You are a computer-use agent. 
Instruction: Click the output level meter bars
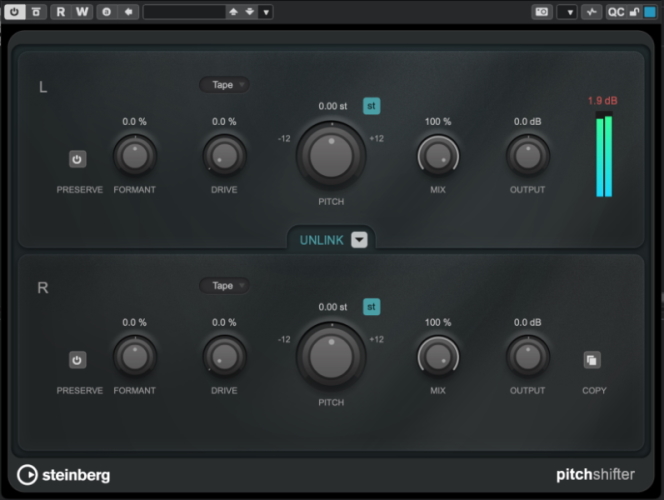(x=604, y=154)
